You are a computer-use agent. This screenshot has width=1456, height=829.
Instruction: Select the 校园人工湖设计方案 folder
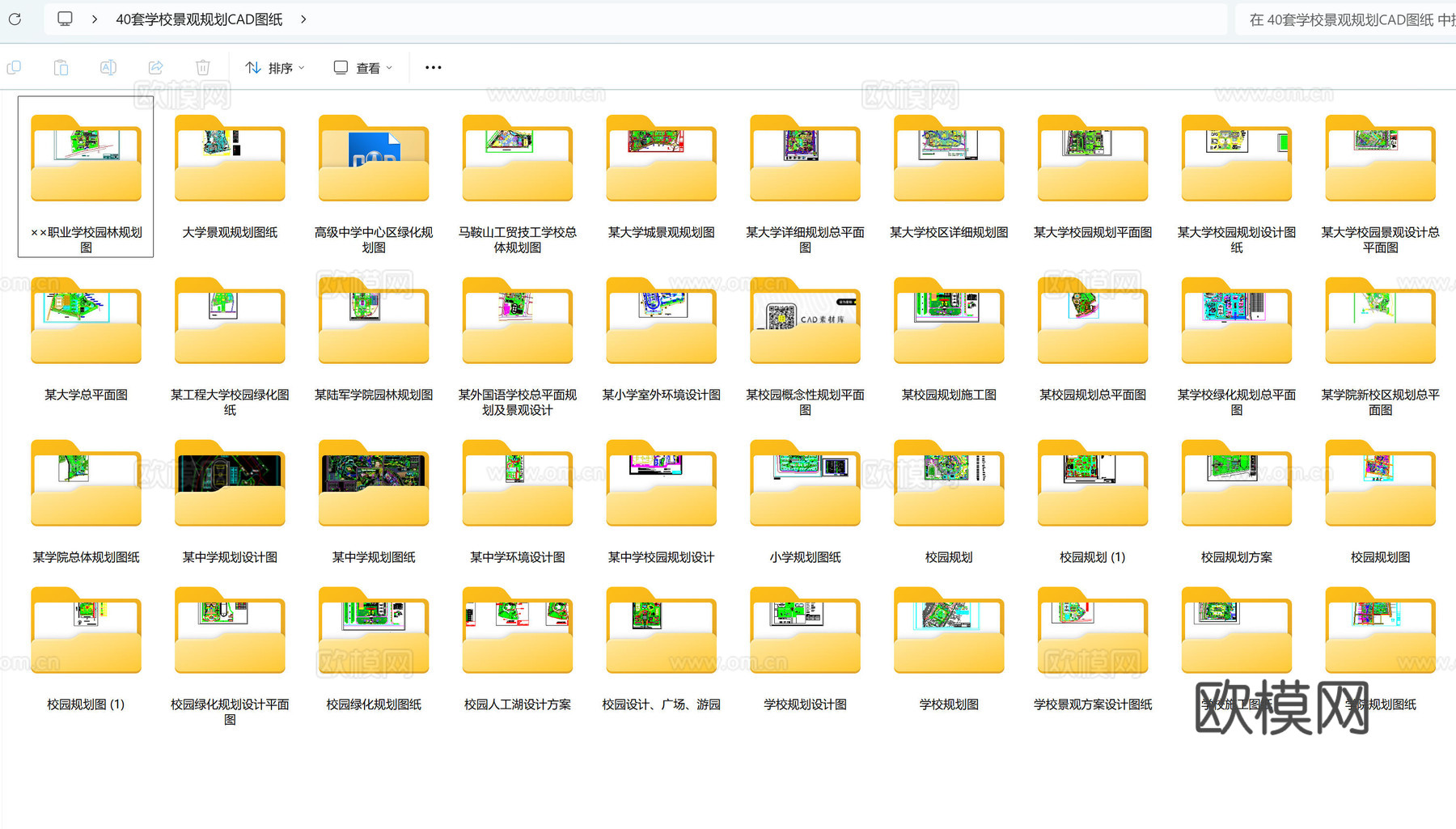[x=517, y=631]
